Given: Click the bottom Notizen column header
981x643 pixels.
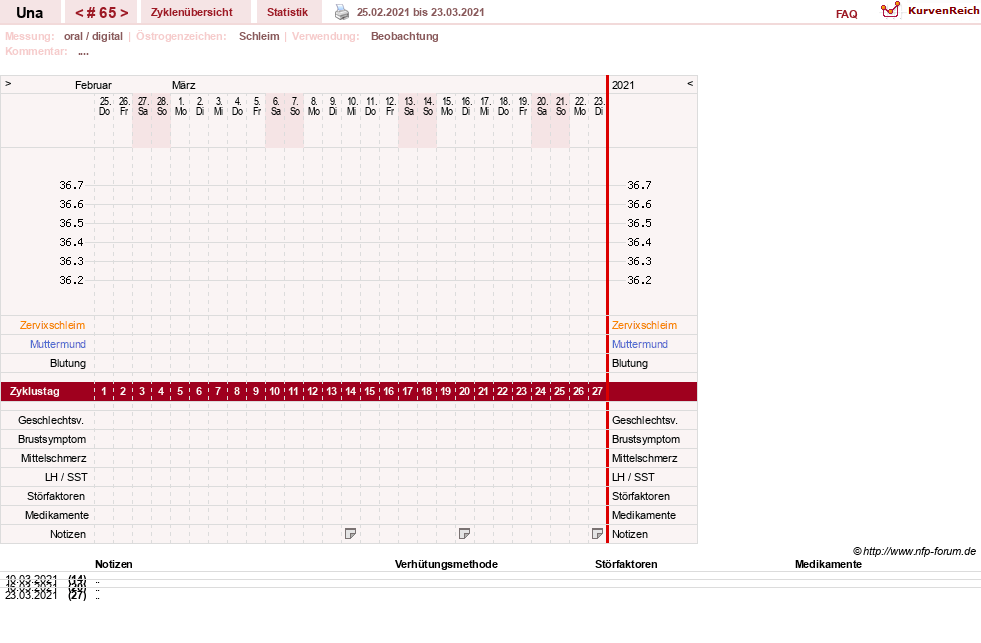Looking at the screenshot, I should click(x=114, y=564).
